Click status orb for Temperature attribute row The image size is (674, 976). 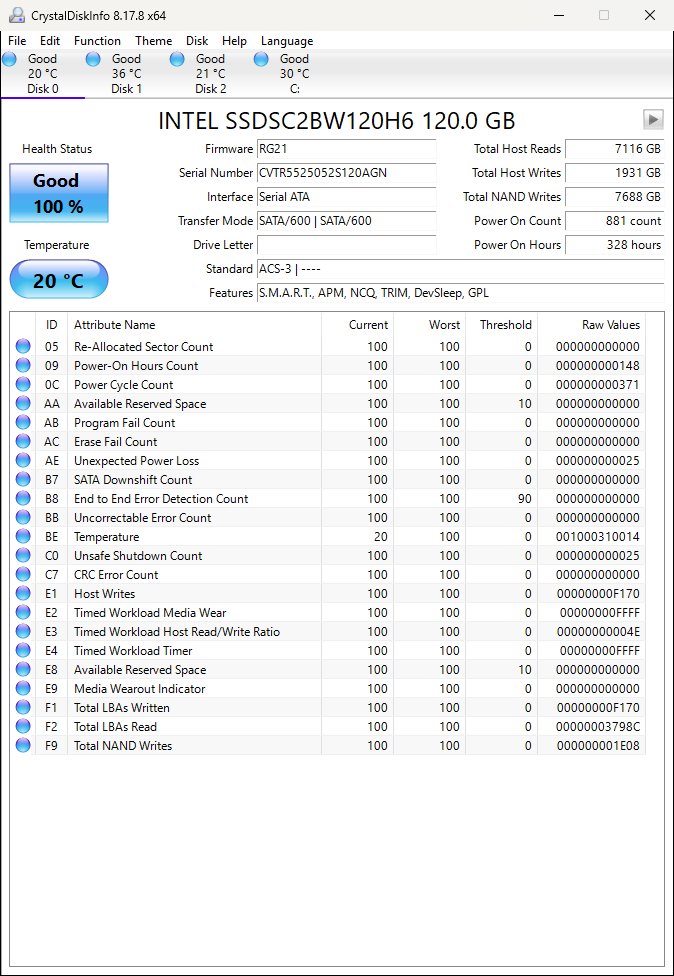point(23,536)
